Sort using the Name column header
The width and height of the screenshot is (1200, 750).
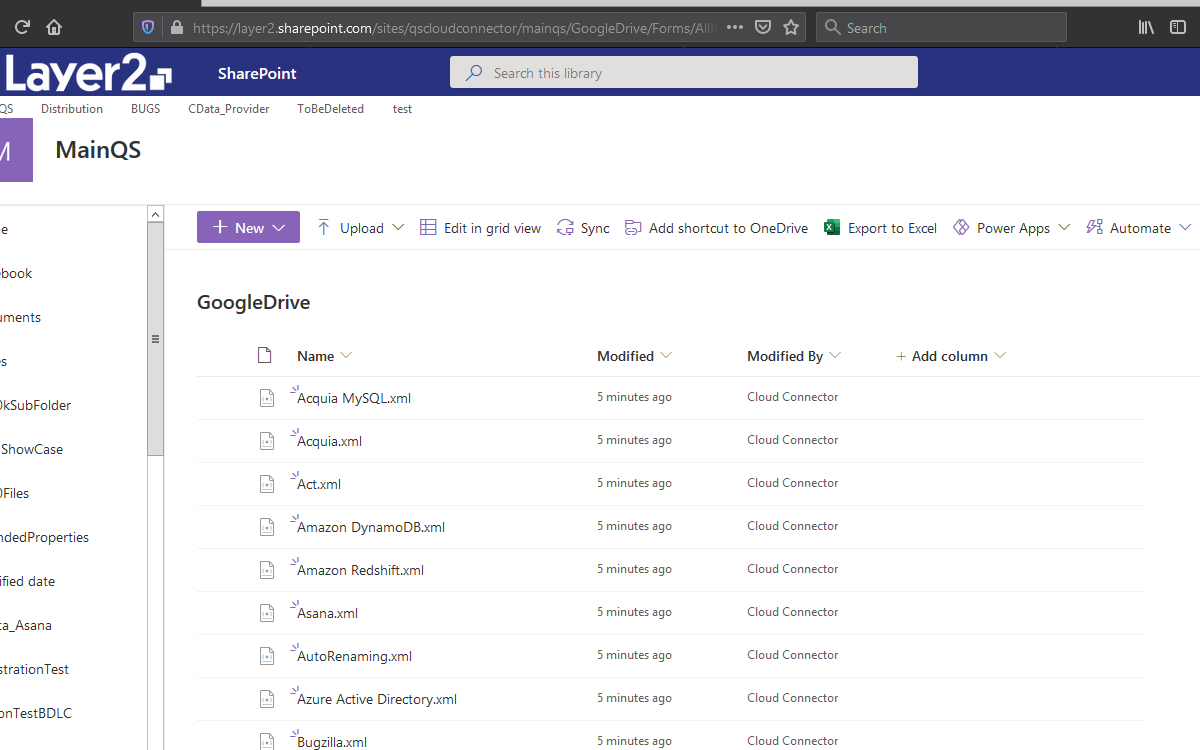pyautogui.click(x=316, y=356)
